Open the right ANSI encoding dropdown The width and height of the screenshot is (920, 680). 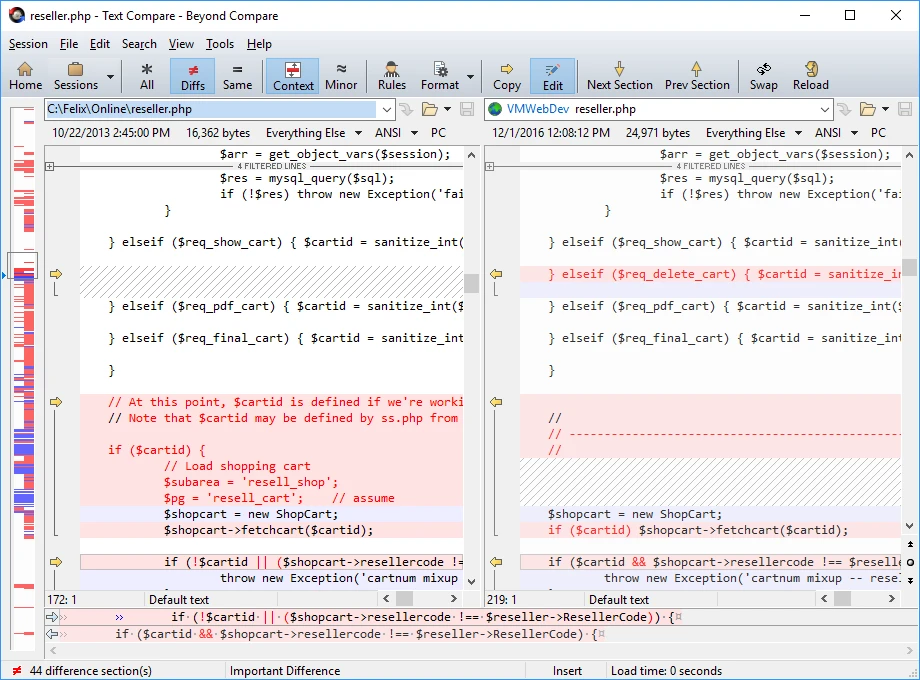click(856, 133)
